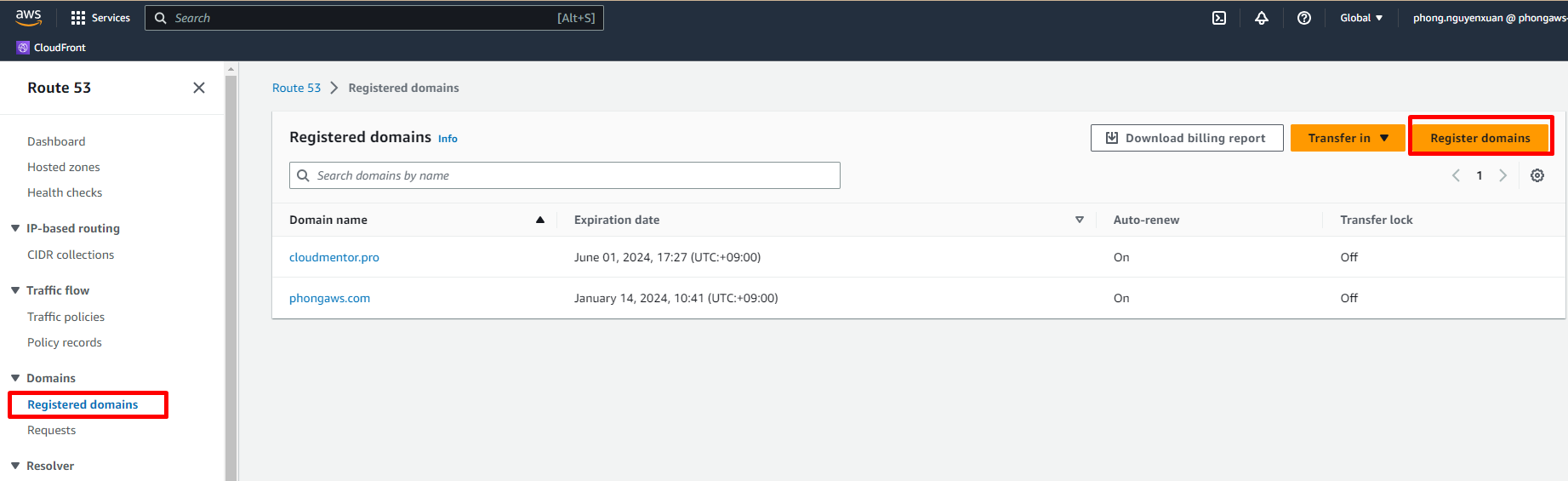The width and height of the screenshot is (1568, 481).
Task: Open the help question mark icon
Action: (1304, 18)
